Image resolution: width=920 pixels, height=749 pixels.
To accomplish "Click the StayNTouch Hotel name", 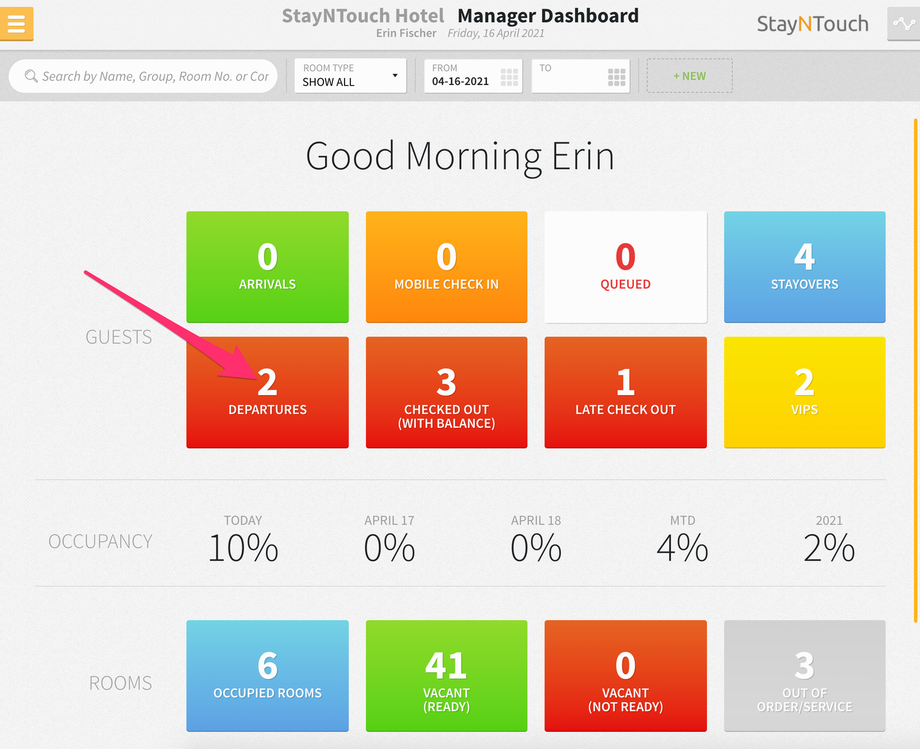I will [x=363, y=16].
